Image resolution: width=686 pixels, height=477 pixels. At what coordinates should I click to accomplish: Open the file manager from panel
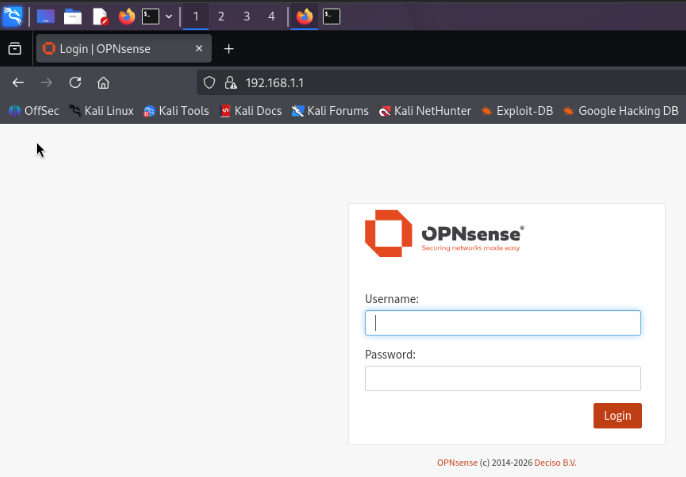[x=73, y=17]
